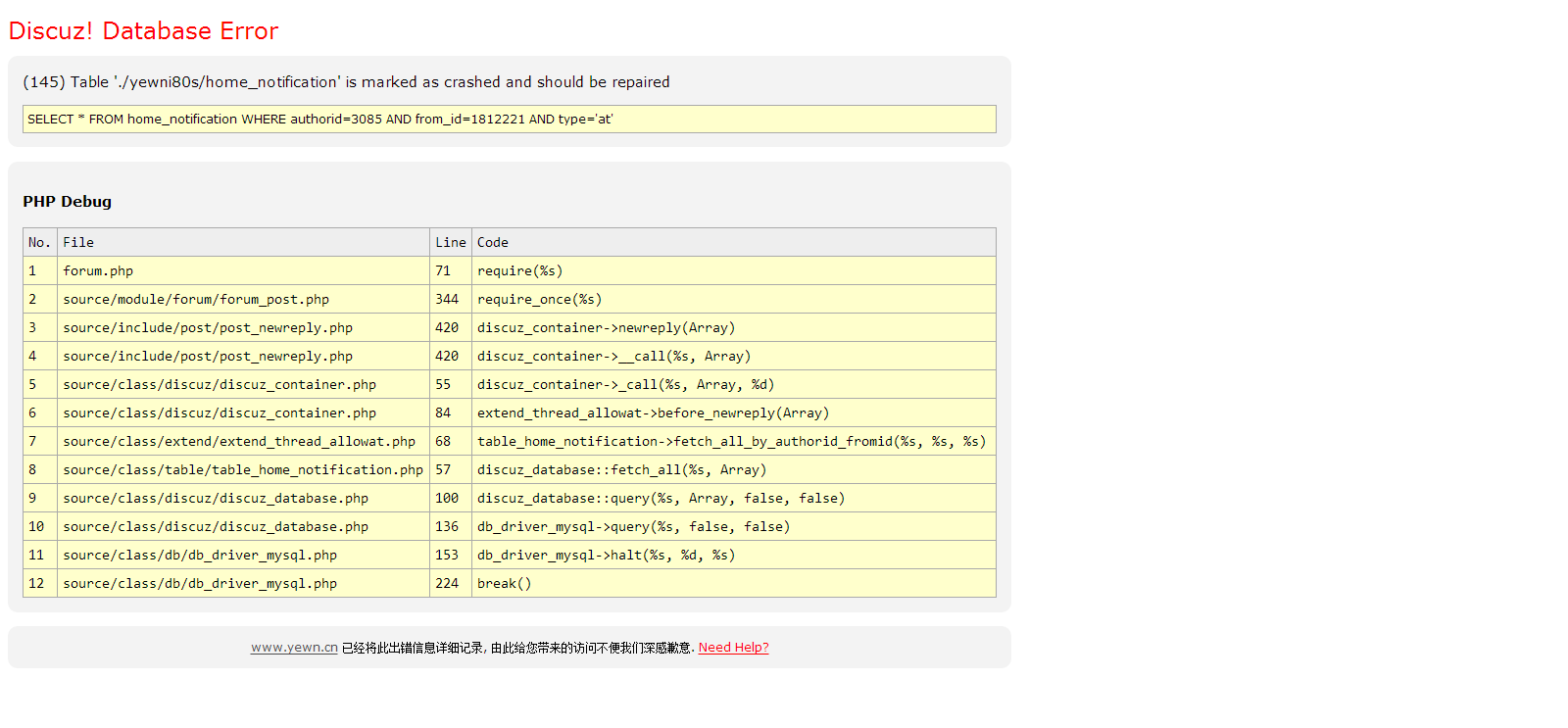Click 'discuz_container->__call(%s, Array)' code
1568x728 pixels.
pos(734,356)
